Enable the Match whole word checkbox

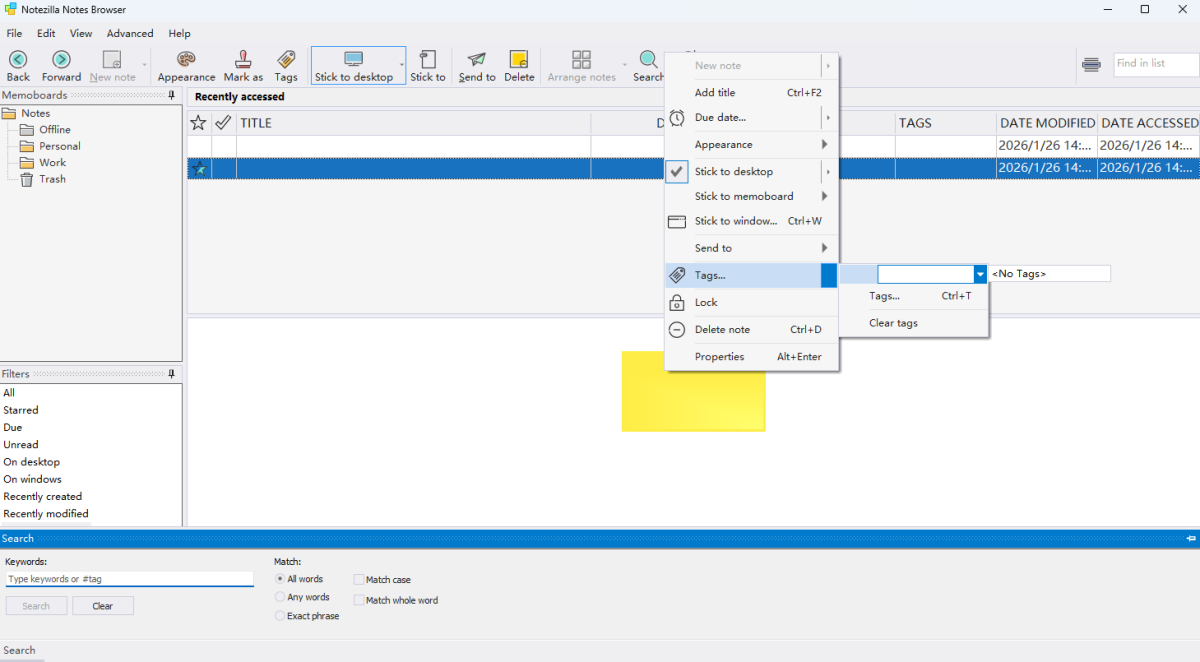(x=359, y=601)
